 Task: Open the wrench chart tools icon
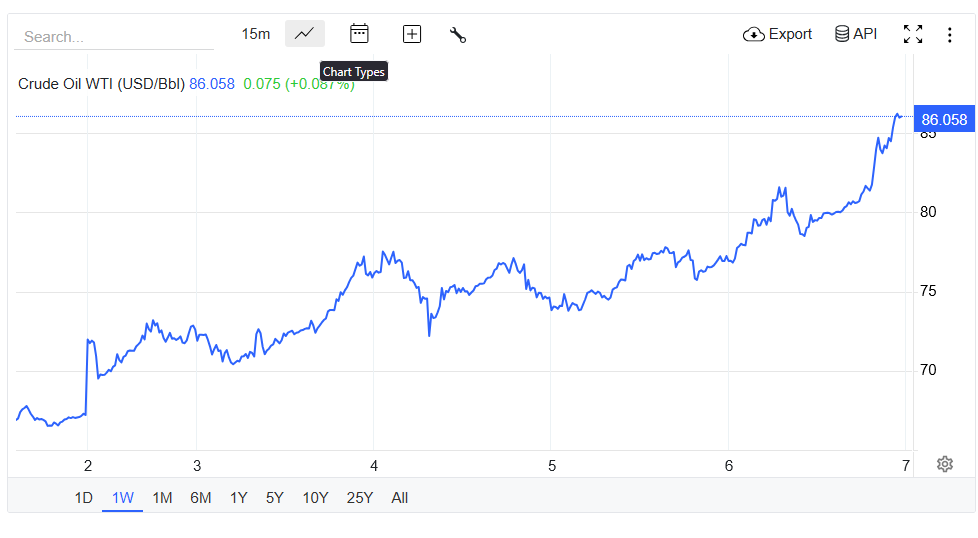pyautogui.click(x=458, y=34)
